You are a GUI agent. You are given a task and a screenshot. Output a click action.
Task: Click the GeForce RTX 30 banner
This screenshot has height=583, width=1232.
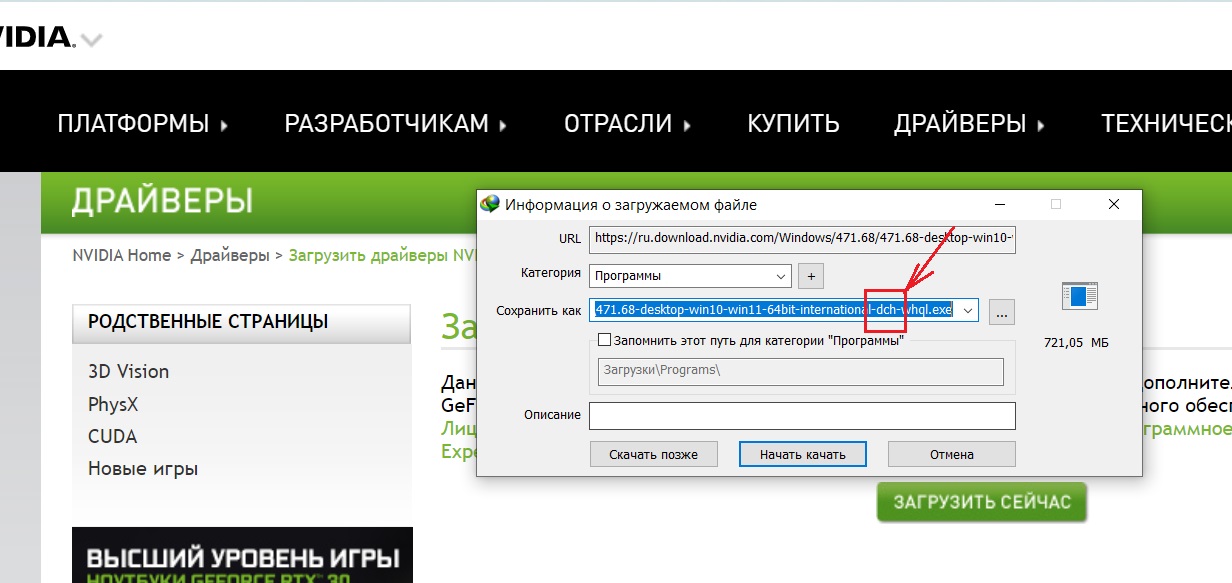pyautogui.click(x=242, y=555)
